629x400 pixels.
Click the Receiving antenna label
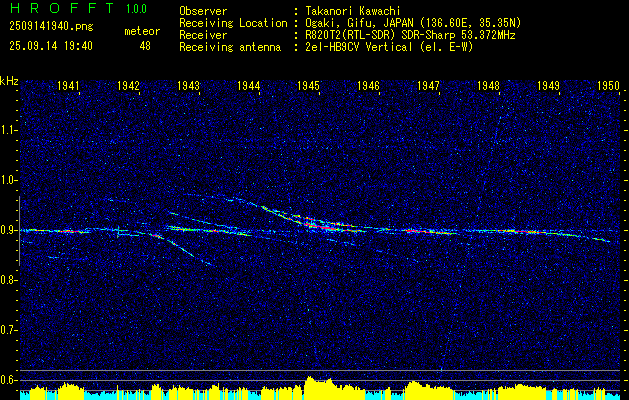(x=230, y=47)
